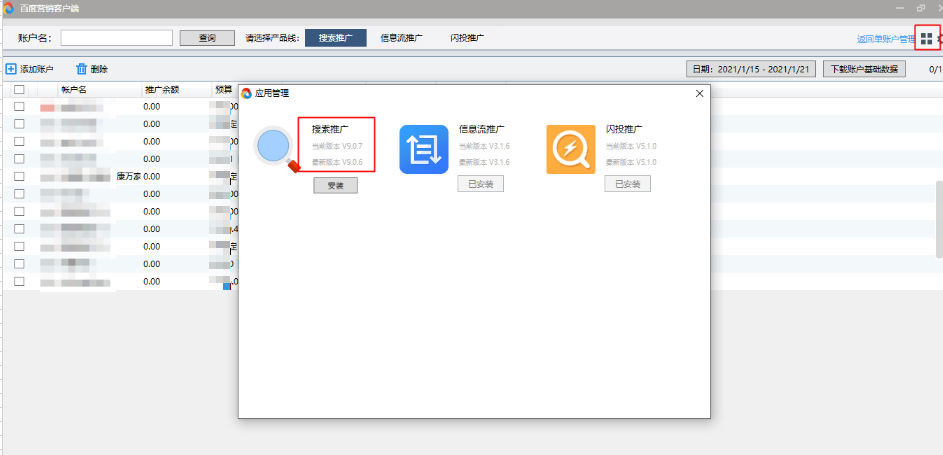Viewport: 943px width, 455px height.
Task: Click the 百度营销客户端 title bar logo
Action: [x=10, y=8]
